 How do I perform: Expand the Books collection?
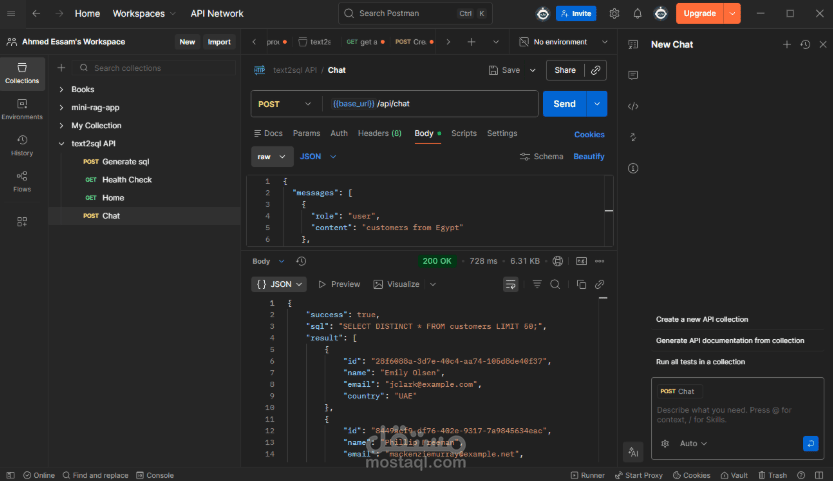pos(61,89)
